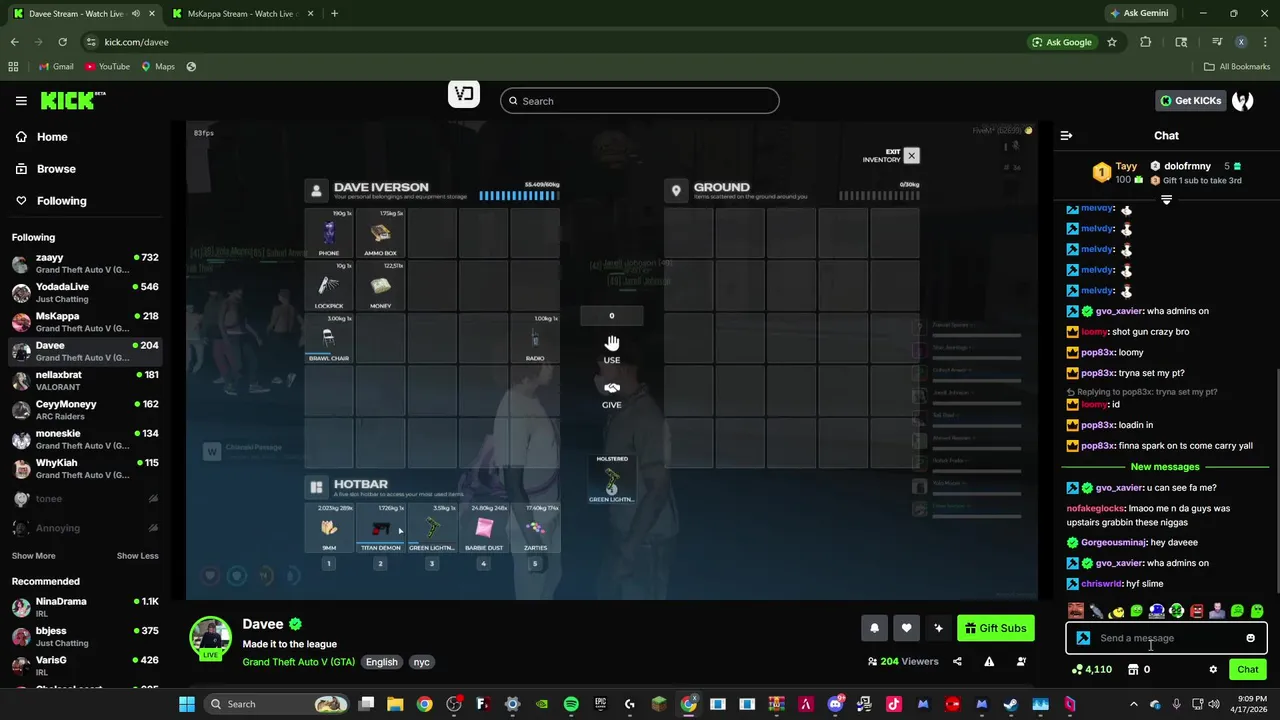Click the USE hand icon in inventory
Viewport: 1280px width, 720px height.
tap(612, 344)
